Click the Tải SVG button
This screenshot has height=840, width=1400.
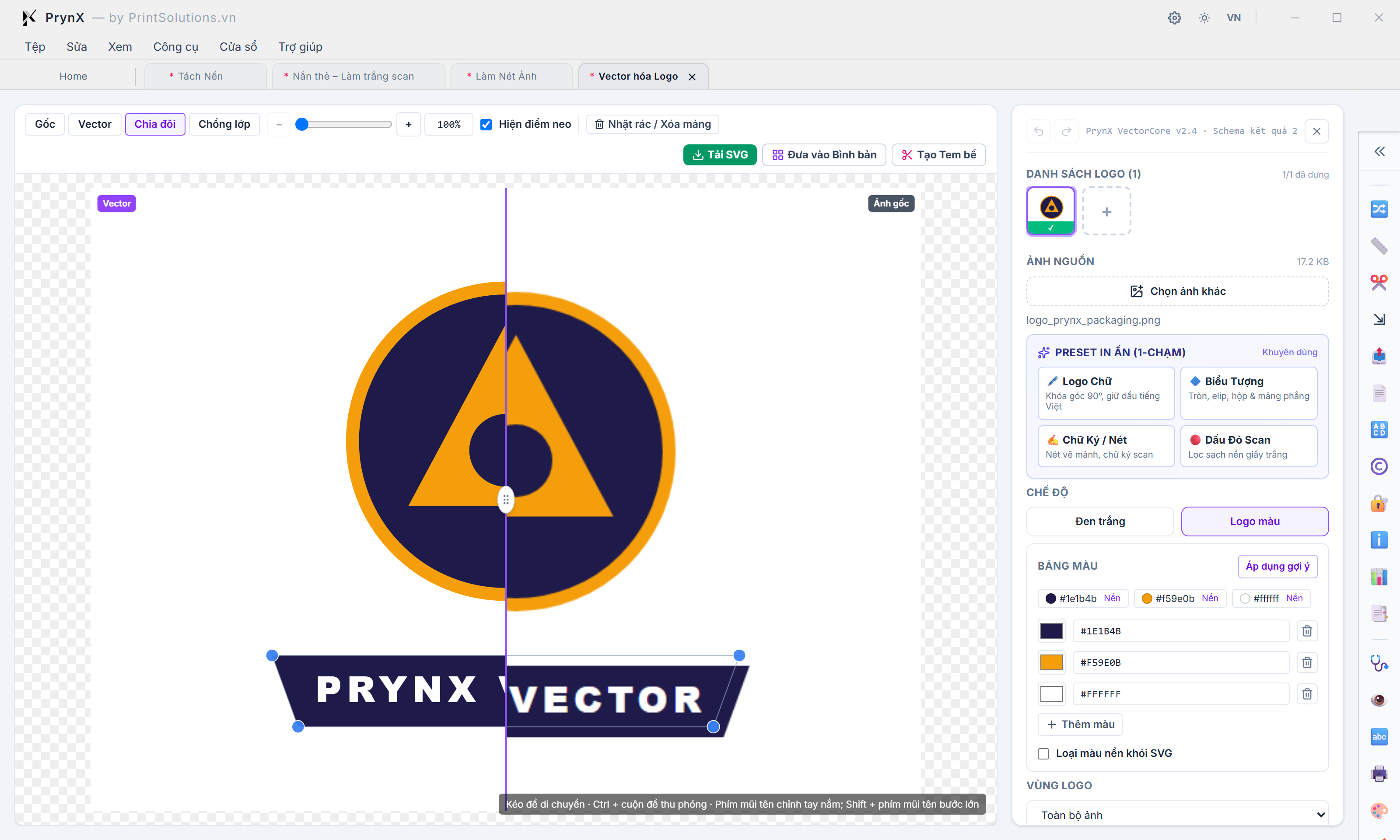720,154
